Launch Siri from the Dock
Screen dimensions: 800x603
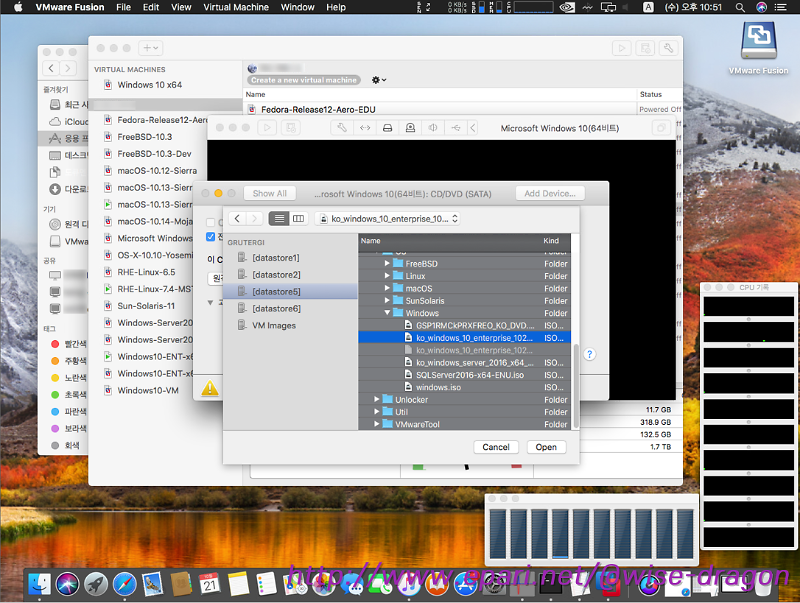[67, 584]
